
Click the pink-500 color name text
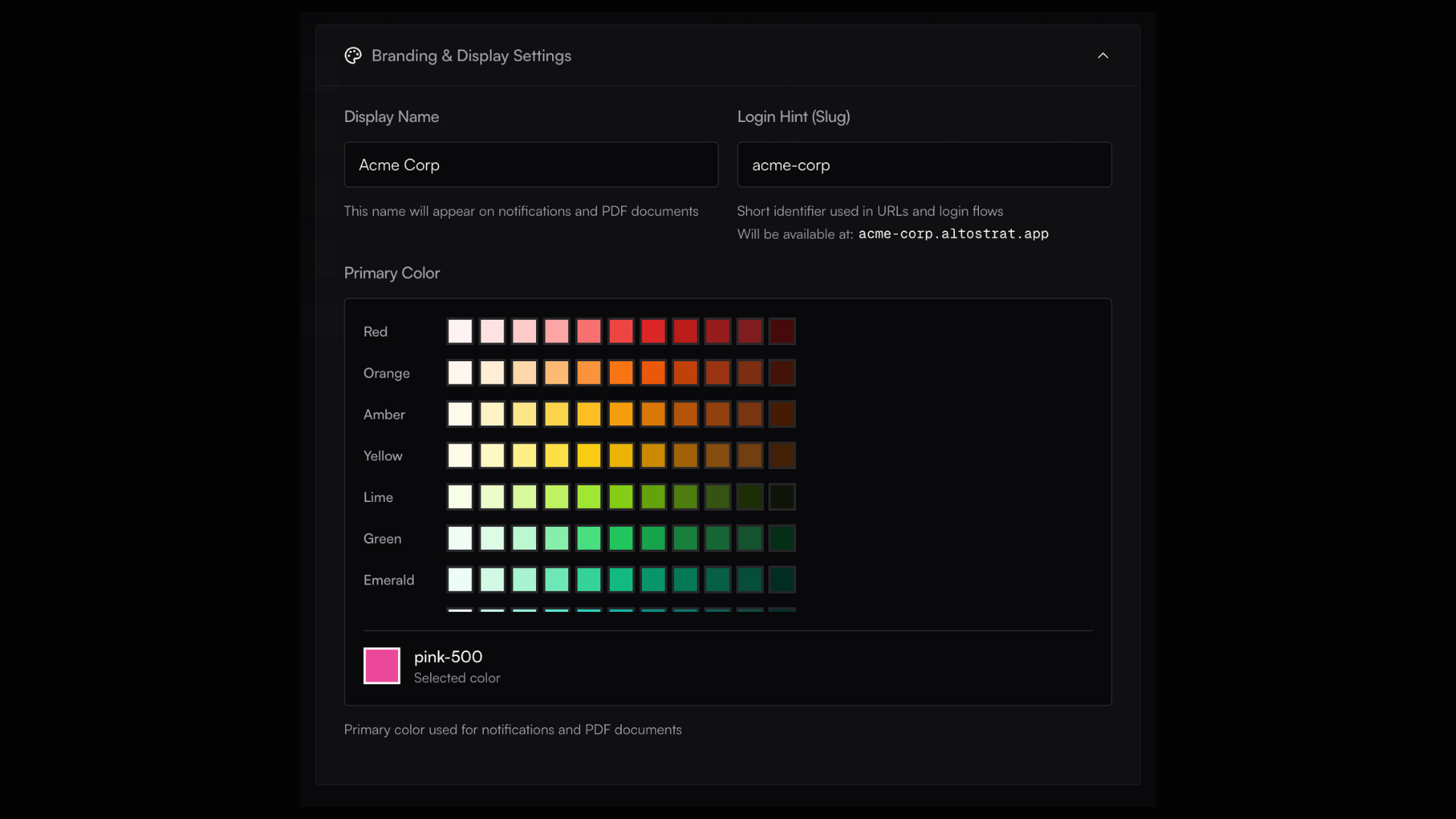[x=448, y=657]
